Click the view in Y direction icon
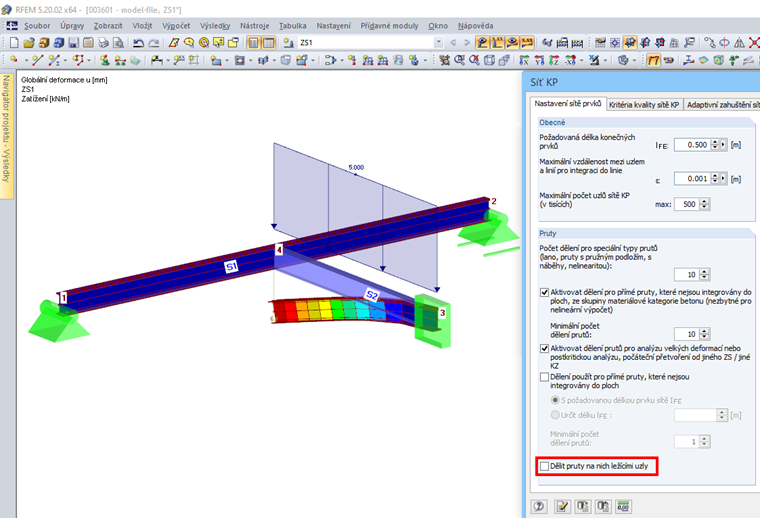The width and height of the screenshot is (760, 521). (x=539, y=60)
